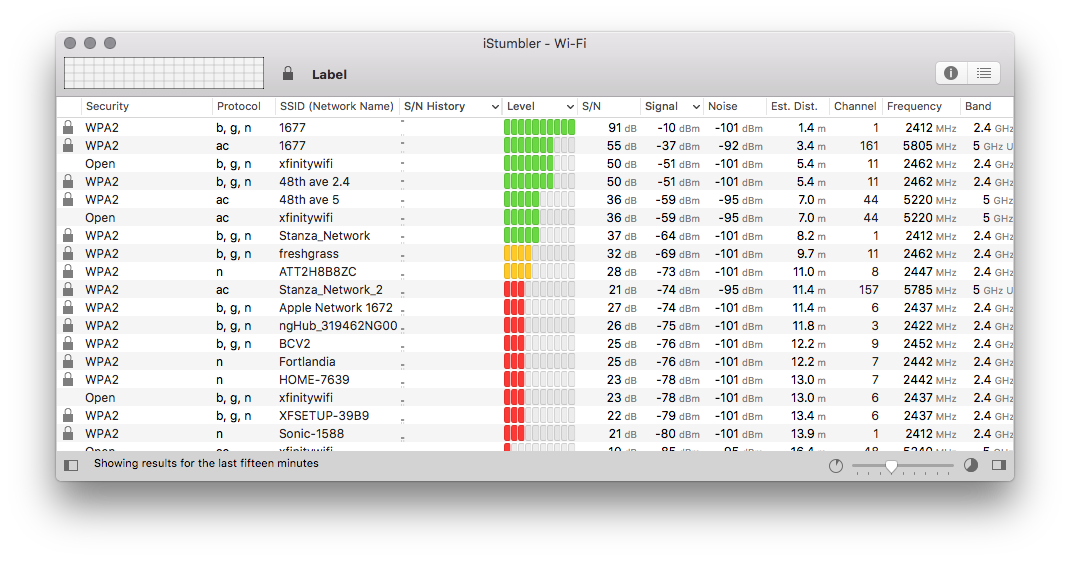The width and height of the screenshot is (1070, 561).
Task: Click lock icon of HOME-7639 row
Action: point(68,379)
